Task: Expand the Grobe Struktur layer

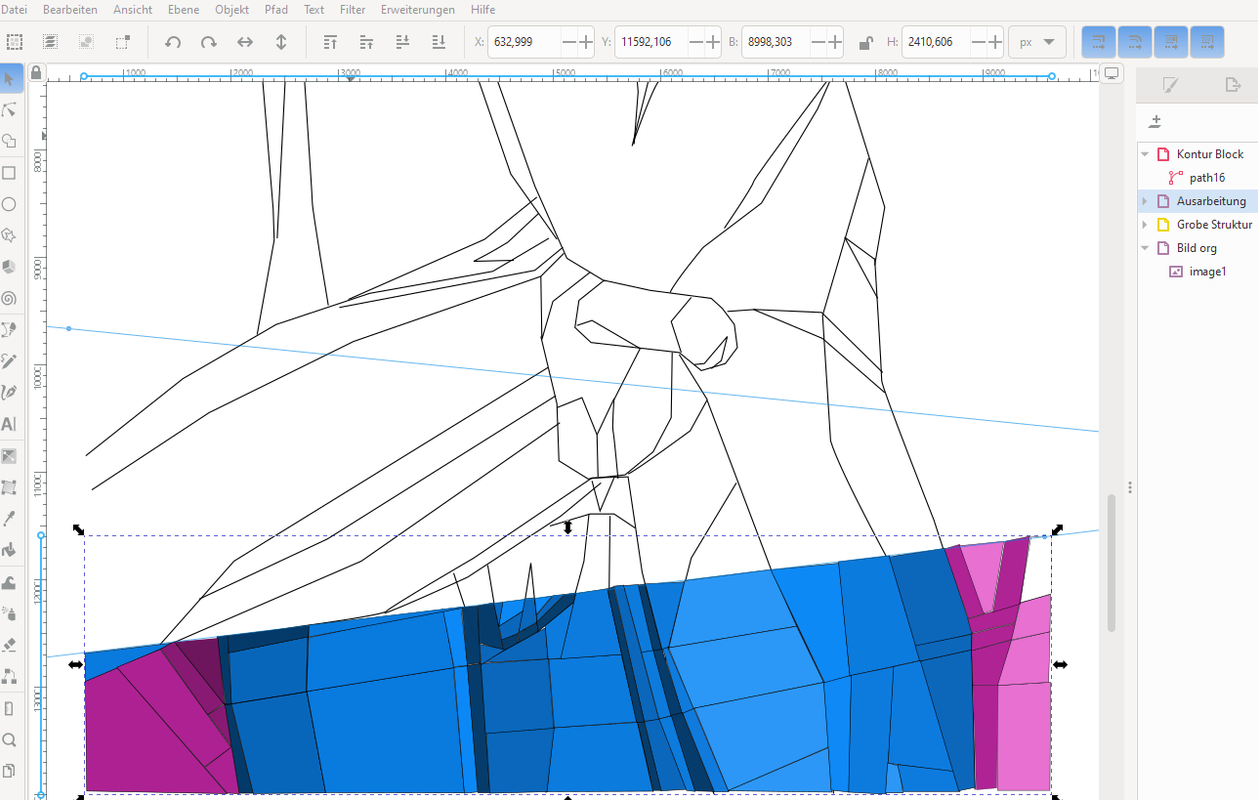Action: click(x=1145, y=224)
